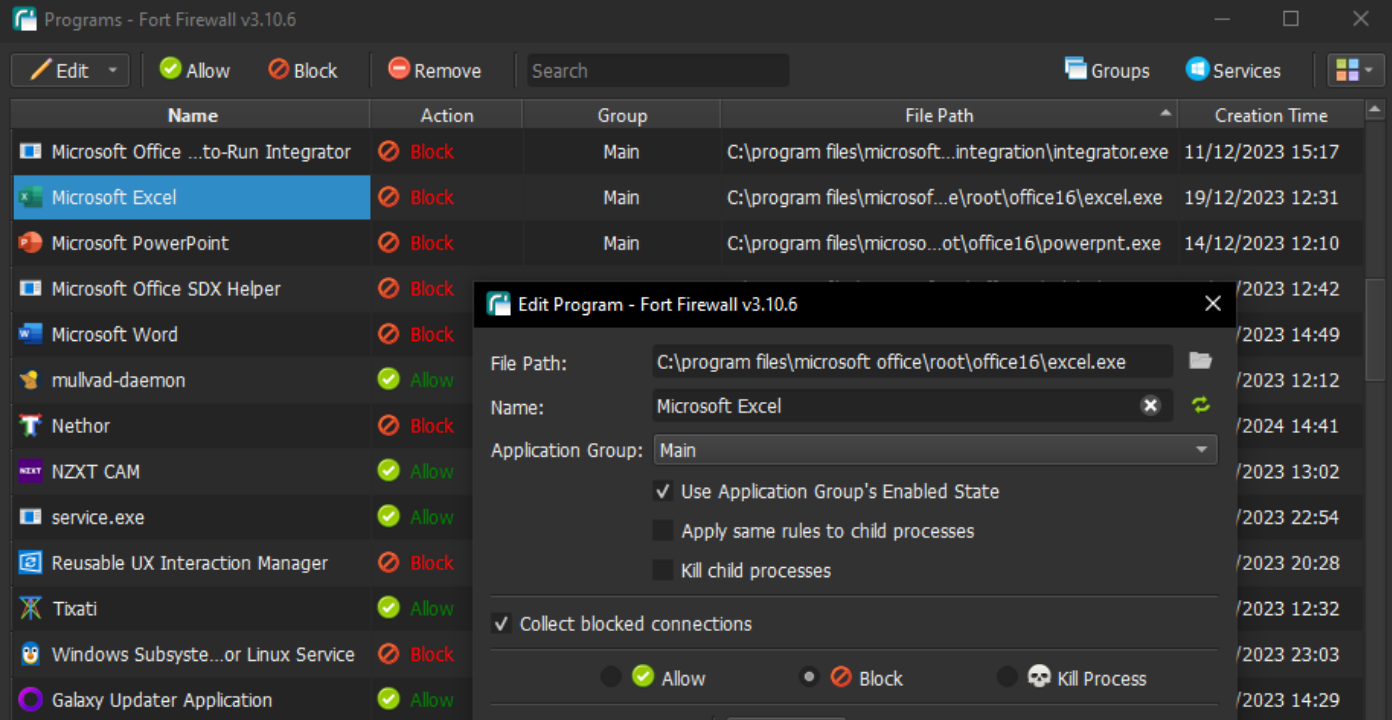Image resolution: width=1392 pixels, height=720 pixels.
Task: Check the Kill child processes option
Action: pos(662,571)
